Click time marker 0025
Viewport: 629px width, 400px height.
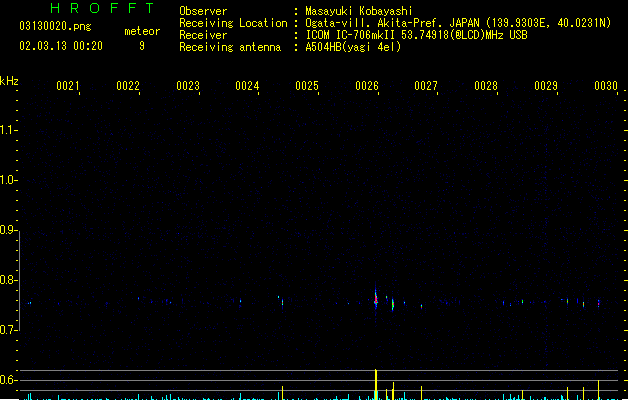coord(307,86)
